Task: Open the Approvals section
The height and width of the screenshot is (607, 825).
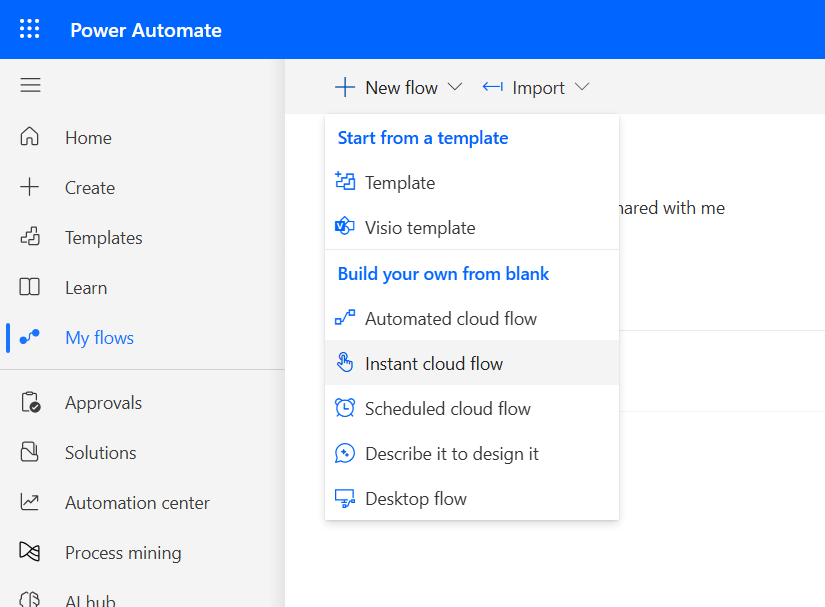Action: (x=103, y=402)
